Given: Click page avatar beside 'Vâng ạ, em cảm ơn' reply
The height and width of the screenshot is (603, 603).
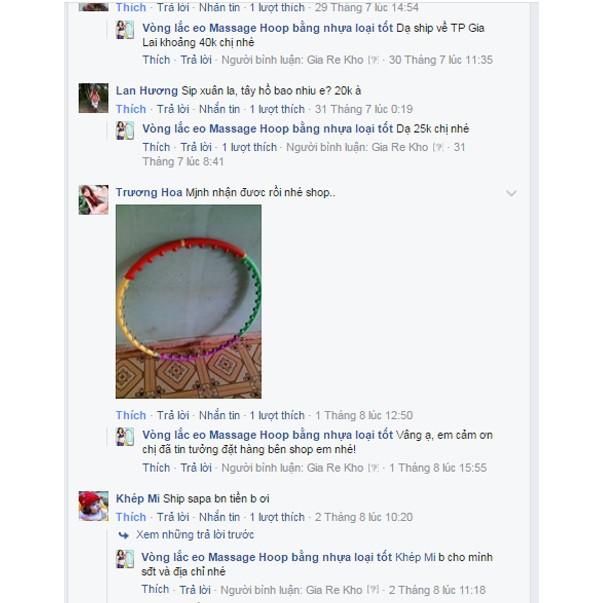Looking at the screenshot, I should click(125, 437).
